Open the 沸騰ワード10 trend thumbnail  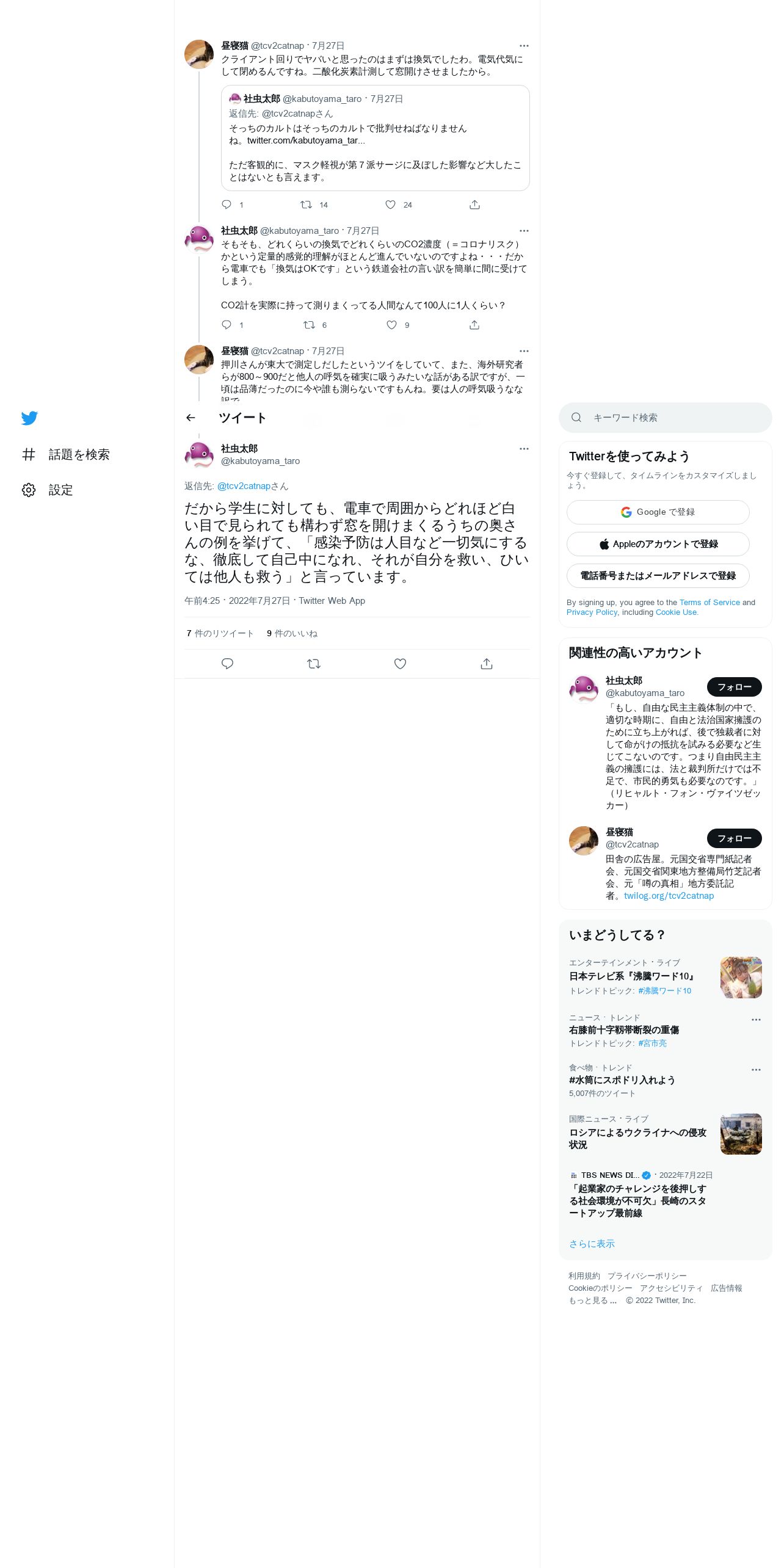(741, 978)
